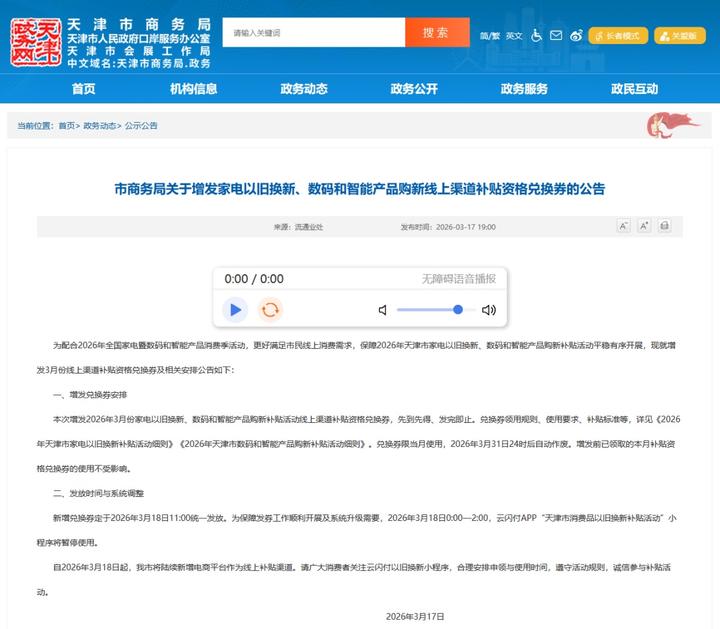Screen dimensions: 720x629
Task: Click 公示公告 breadcrumb link
Action: pyautogui.click(x=141, y=126)
